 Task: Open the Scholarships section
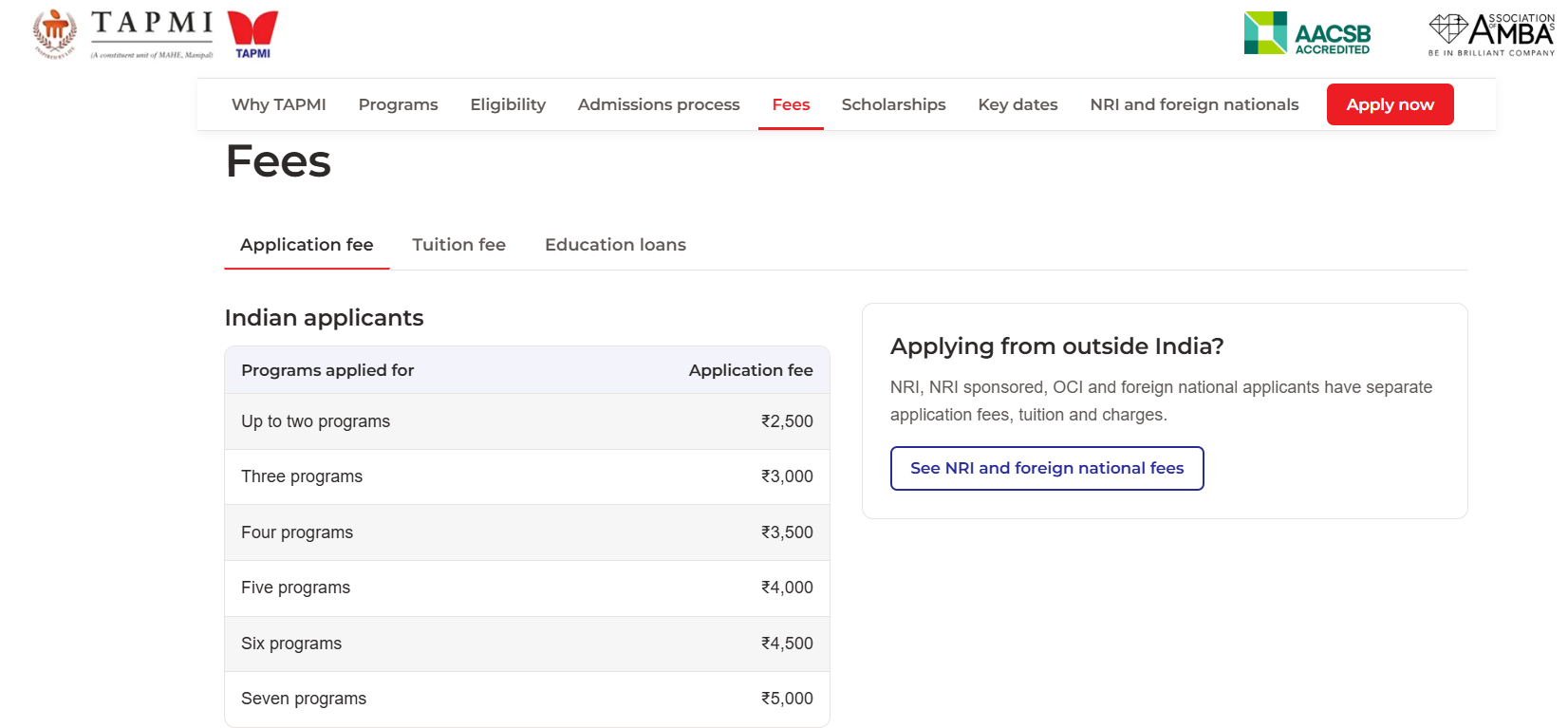pos(894,104)
